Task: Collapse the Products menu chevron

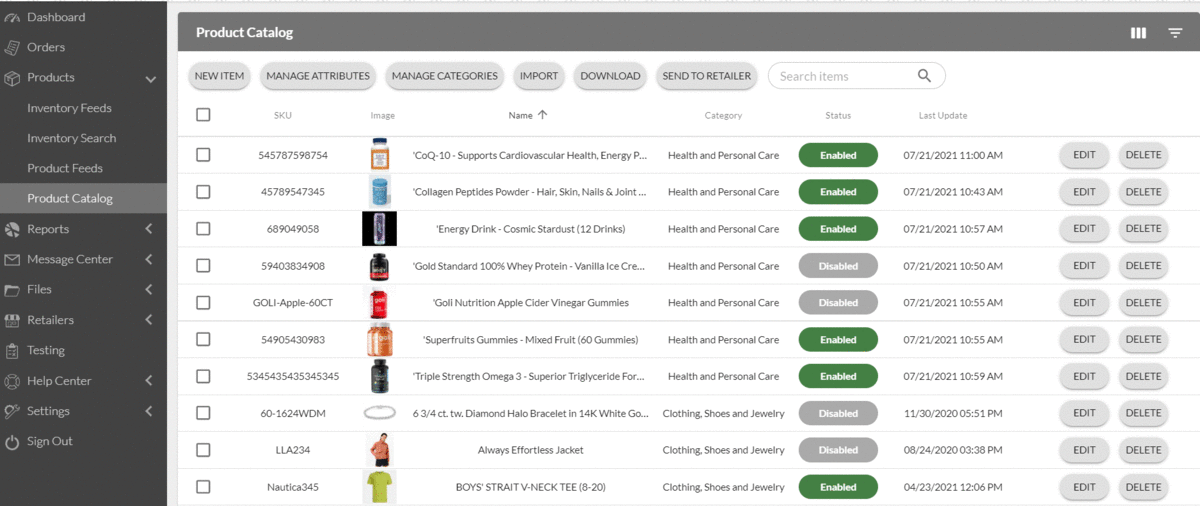Action: click(x=150, y=78)
